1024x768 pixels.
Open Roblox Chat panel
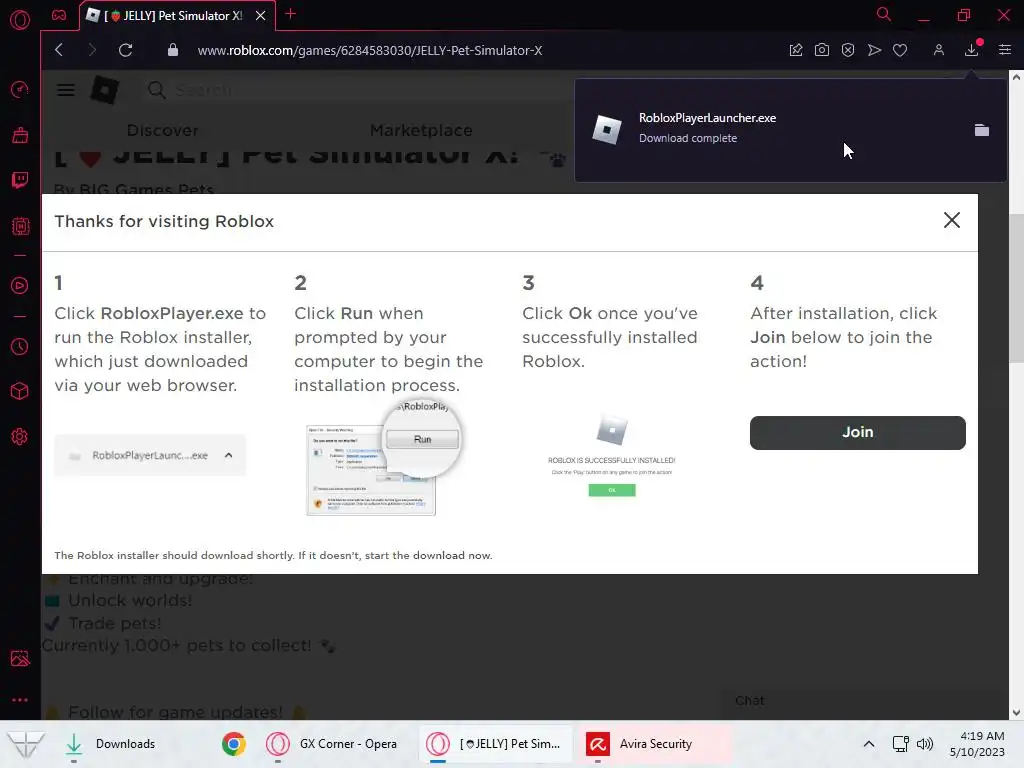click(750, 700)
